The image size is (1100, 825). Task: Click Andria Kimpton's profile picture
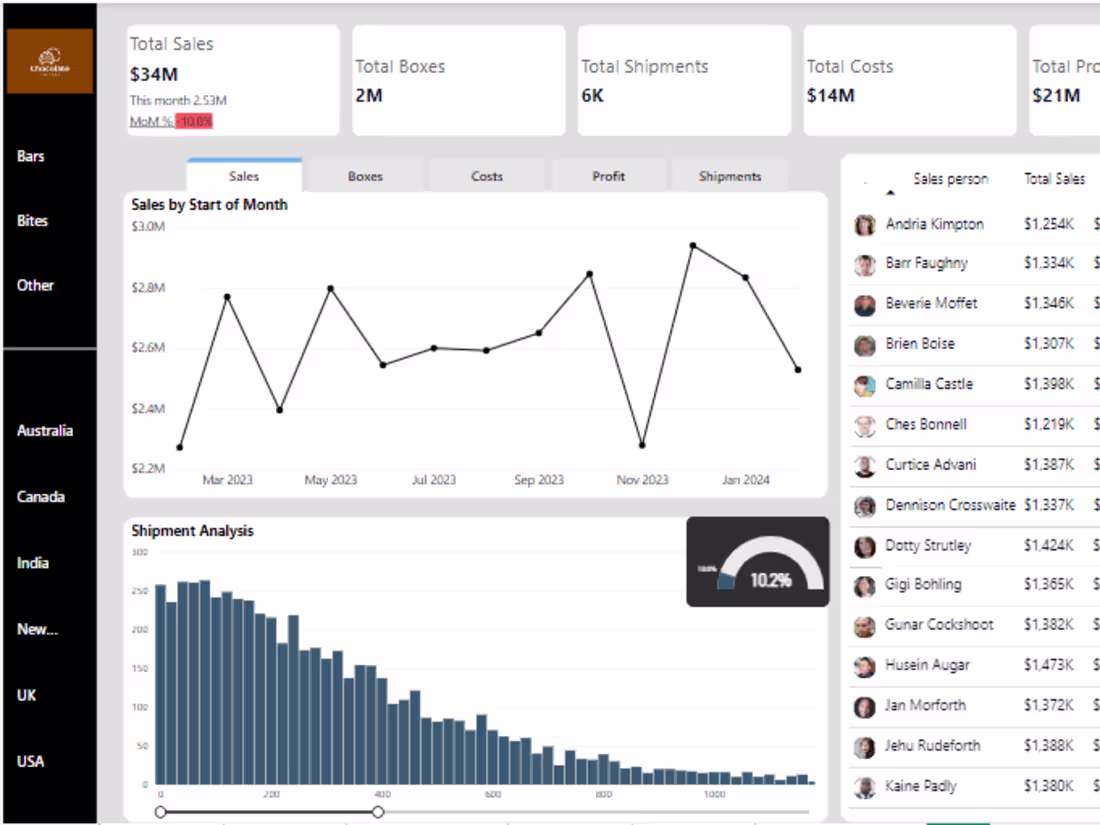point(864,224)
